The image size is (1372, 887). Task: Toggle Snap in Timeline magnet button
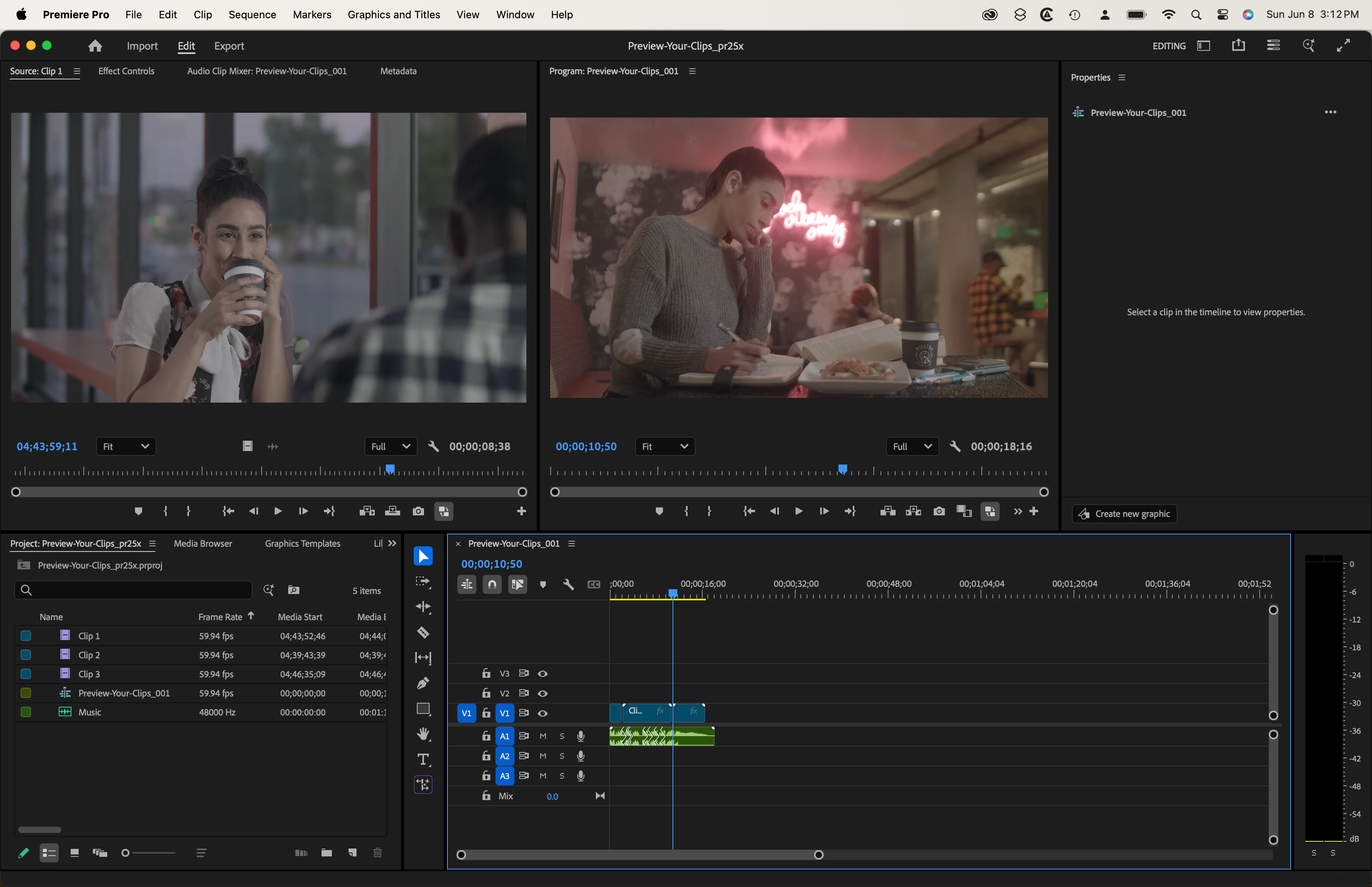point(492,584)
